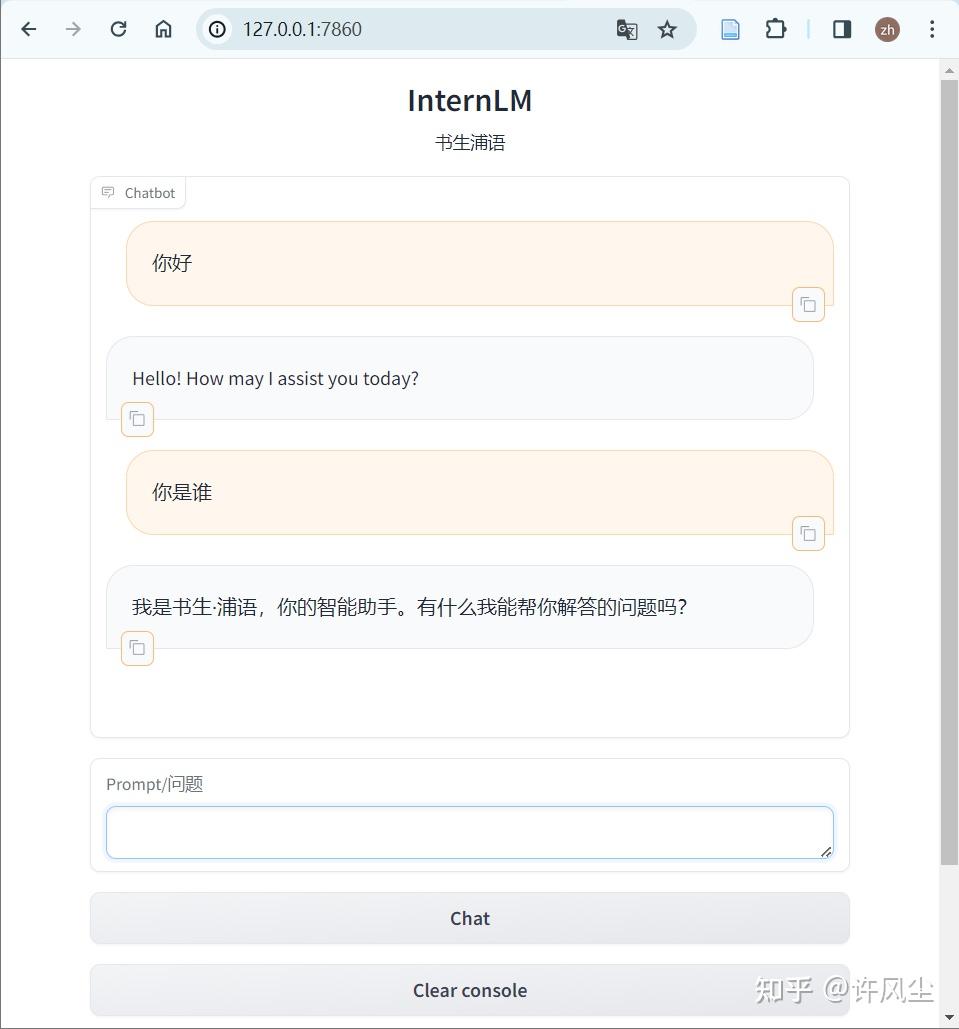Click the page scrollbar down arrow
Image resolution: width=959 pixels, height=1029 pixels.
pos(949,1019)
